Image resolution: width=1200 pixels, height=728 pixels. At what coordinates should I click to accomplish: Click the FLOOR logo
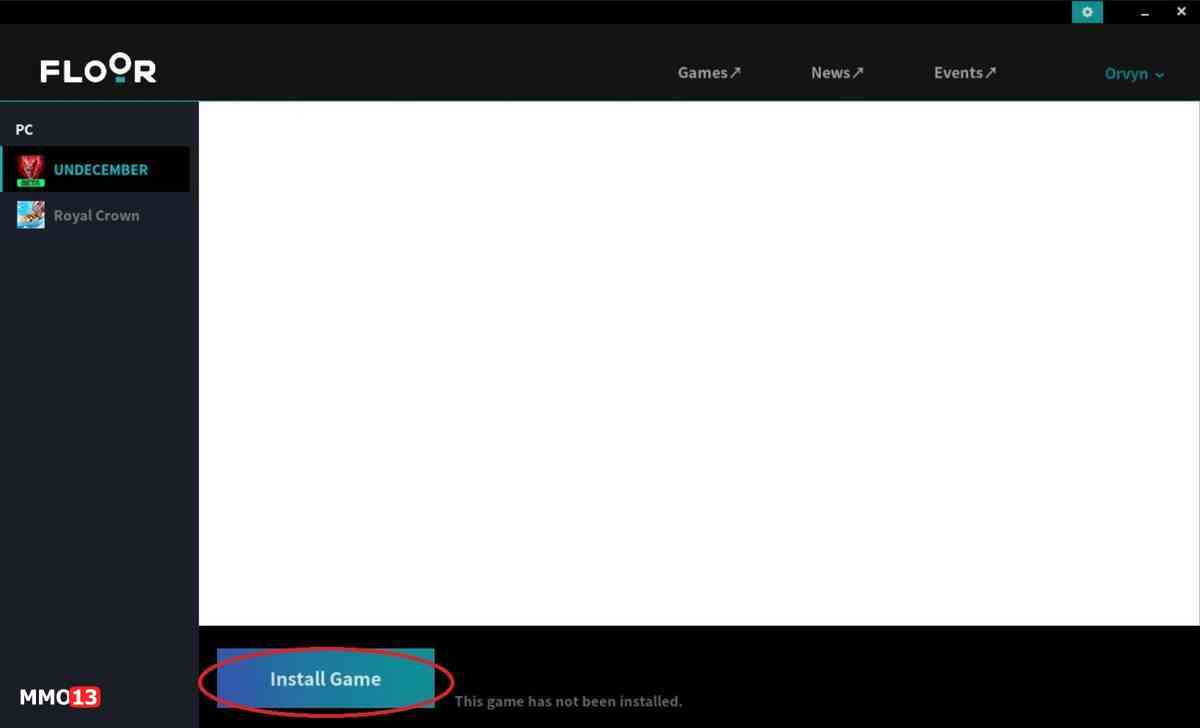[x=98, y=69]
